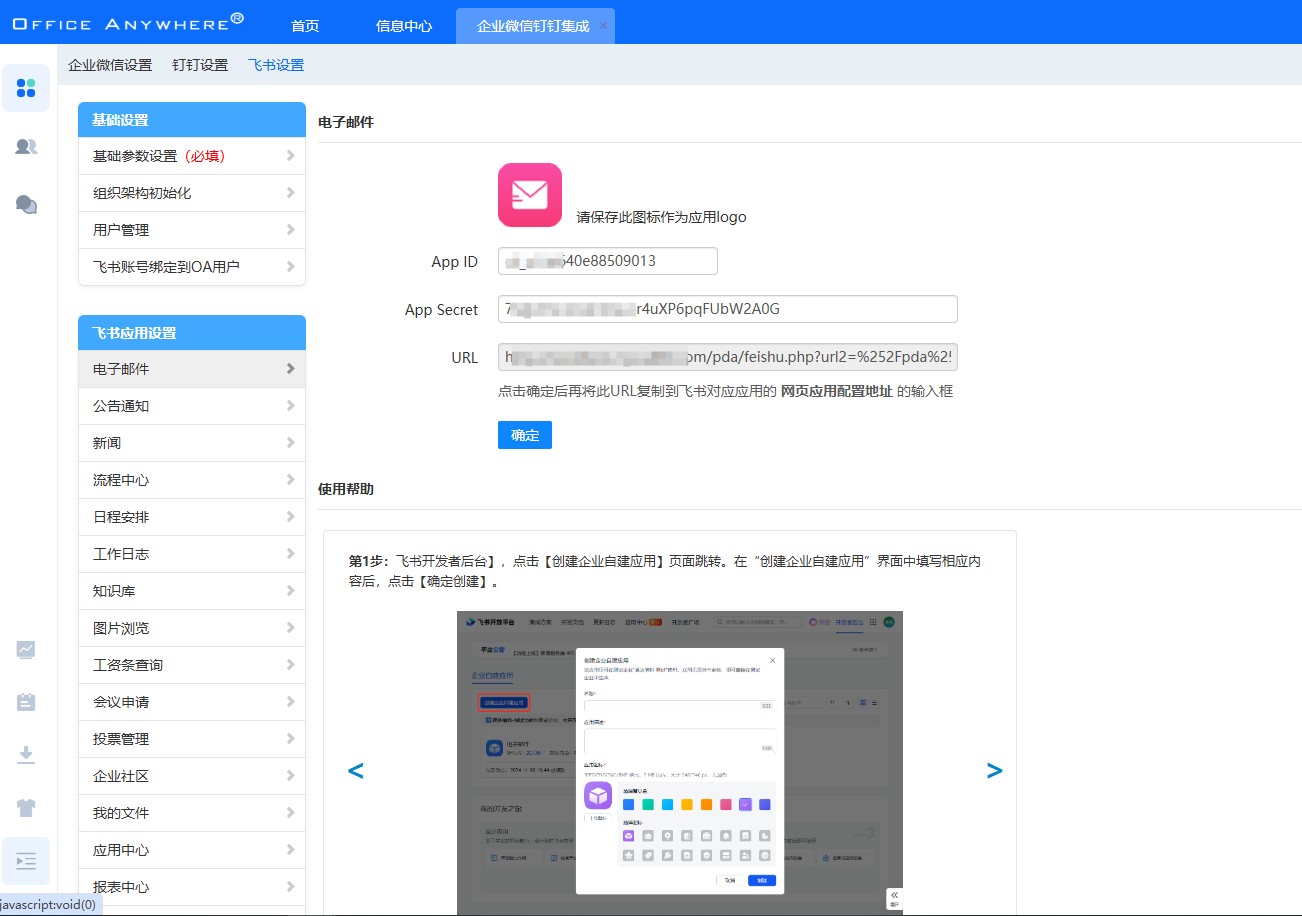Open the contacts people icon in sidebar
The height and width of the screenshot is (916, 1302).
coord(26,146)
